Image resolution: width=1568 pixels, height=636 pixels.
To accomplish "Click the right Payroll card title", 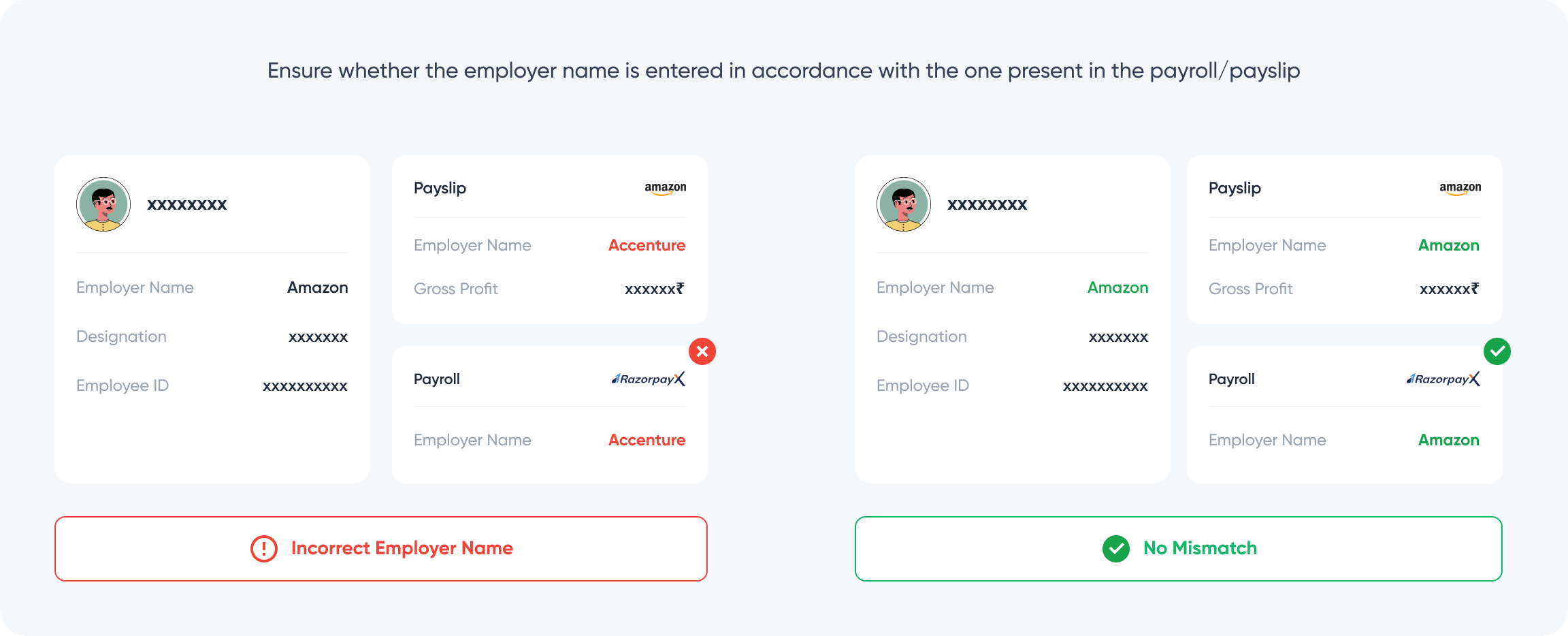I will click(1231, 379).
